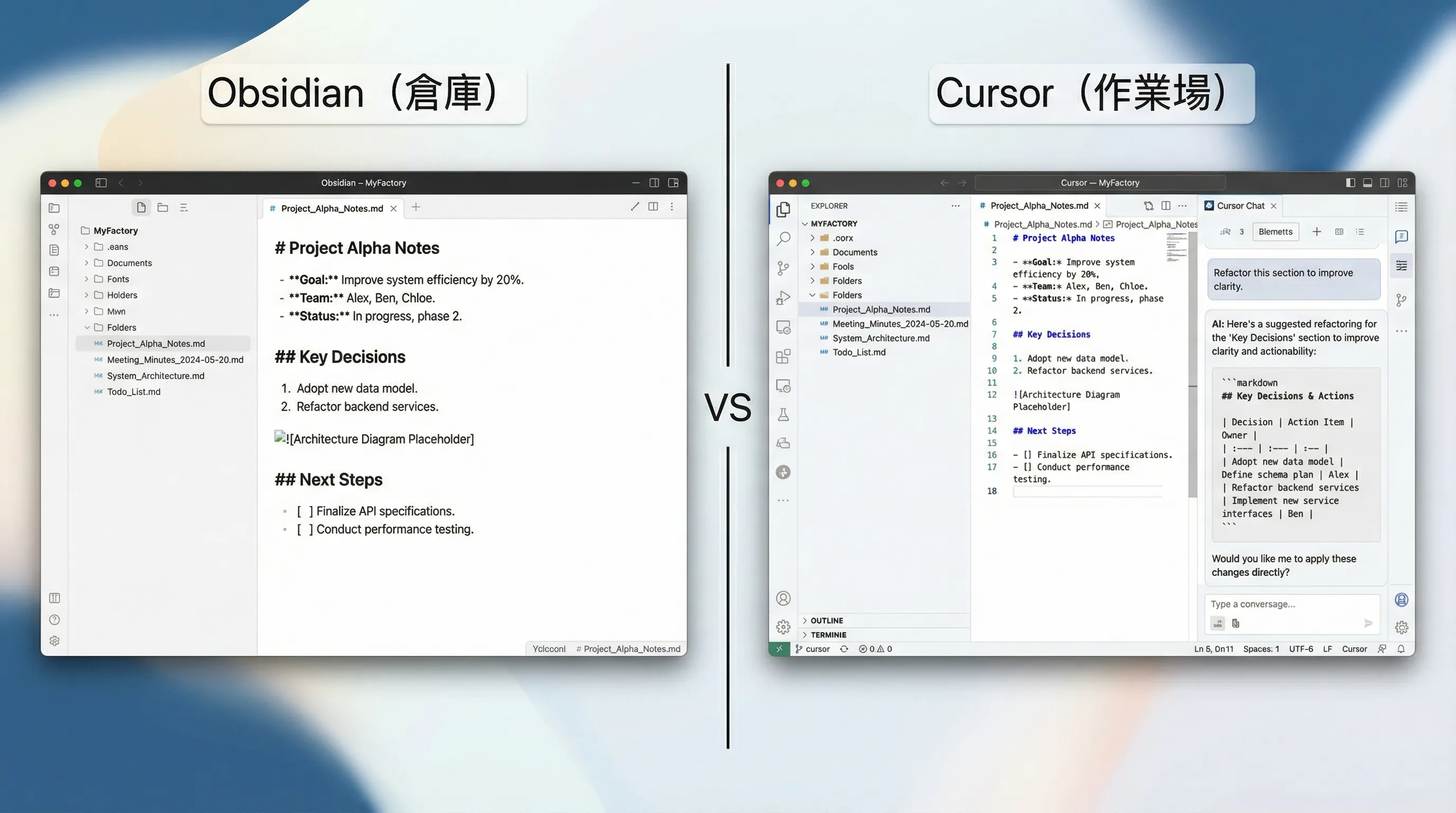
Task: Switch to the Project_Alpha_Notes.md editor tab
Action: 1039,205
